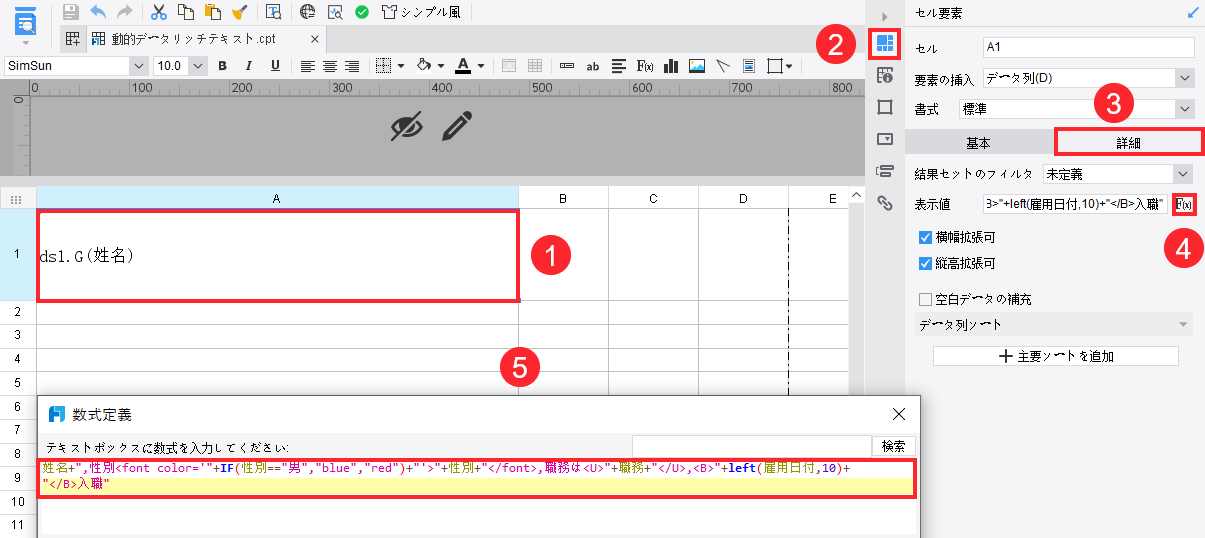Enable 空白データの補充 checkbox
This screenshot has height=538, width=1205.
pyautogui.click(x=925, y=299)
